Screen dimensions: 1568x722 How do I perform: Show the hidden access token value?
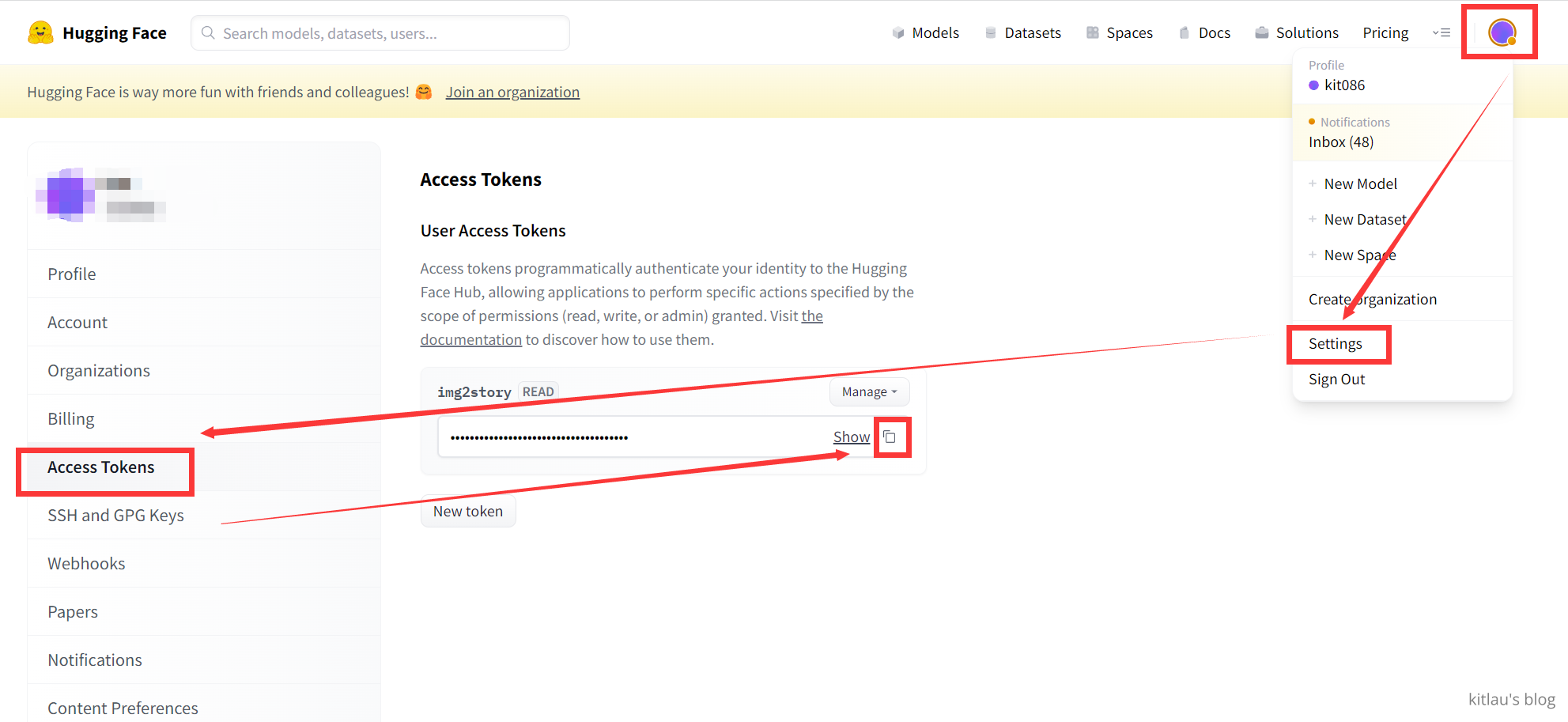[851, 437]
